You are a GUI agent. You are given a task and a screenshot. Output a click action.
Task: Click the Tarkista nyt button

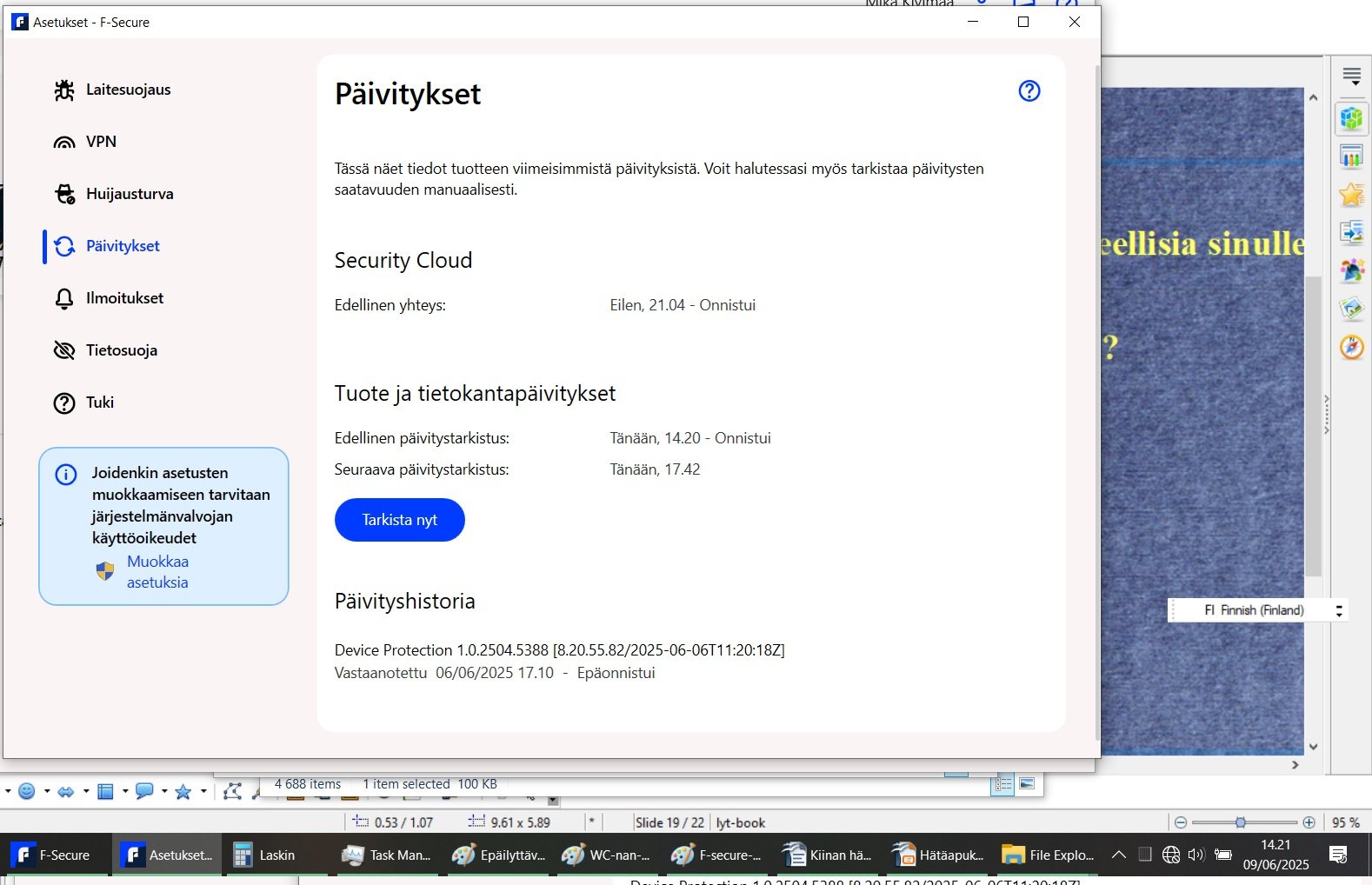pos(400,520)
